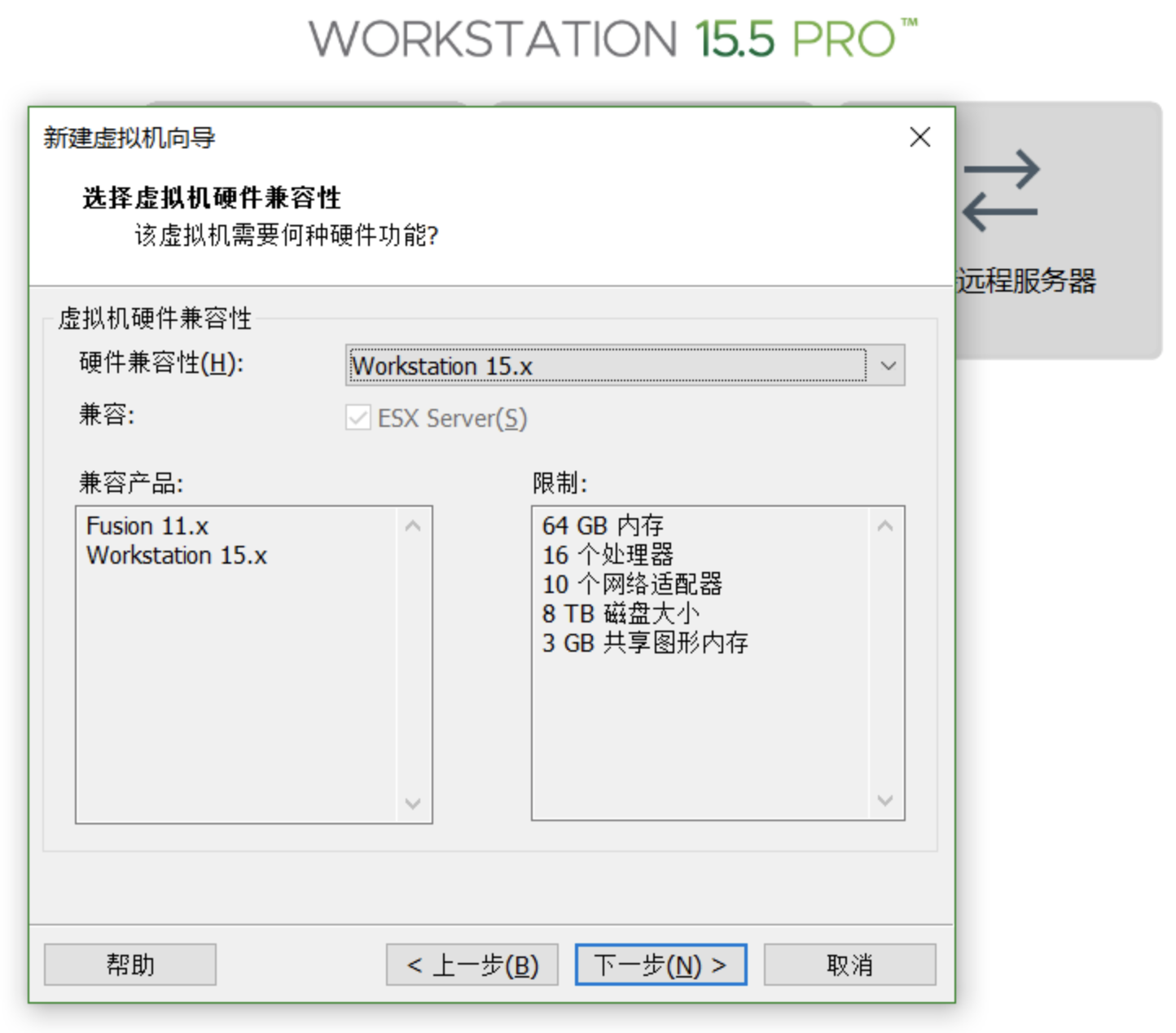Click down arrow of limits list scrollbar
Image resolution: width=1176 pixels, height=1033 pixels.
tap(885, 801)
